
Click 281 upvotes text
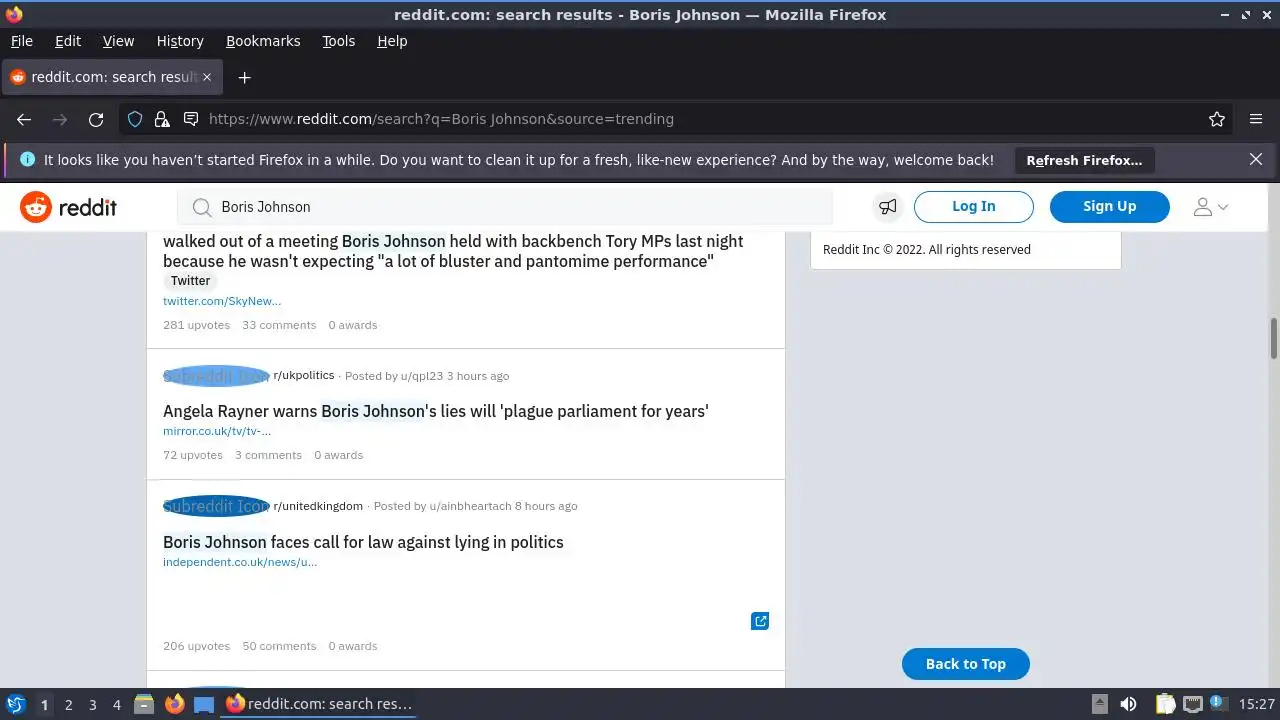click(x=196, y=325)
